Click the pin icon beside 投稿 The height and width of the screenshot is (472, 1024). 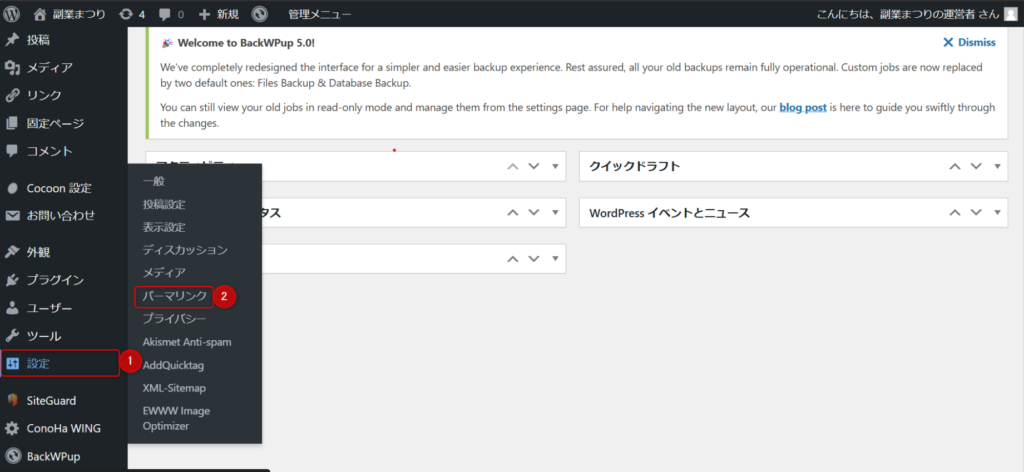12,40
